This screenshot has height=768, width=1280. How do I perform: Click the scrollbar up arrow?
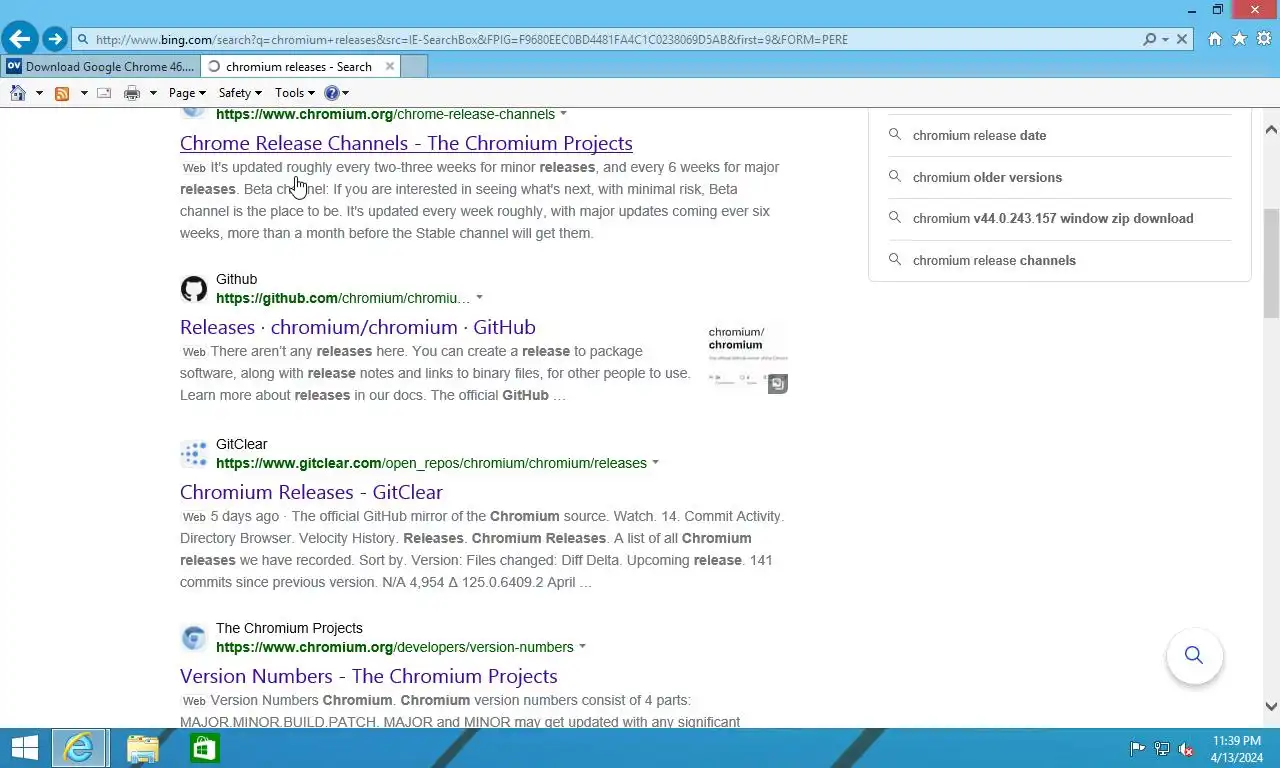pyautogui.click(x=1271, y=129)
